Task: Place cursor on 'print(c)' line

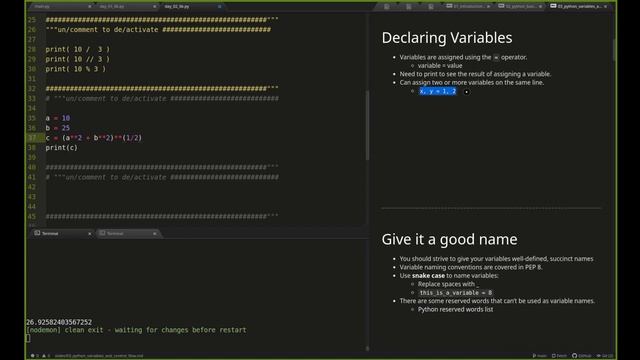Action: [61, 147]
